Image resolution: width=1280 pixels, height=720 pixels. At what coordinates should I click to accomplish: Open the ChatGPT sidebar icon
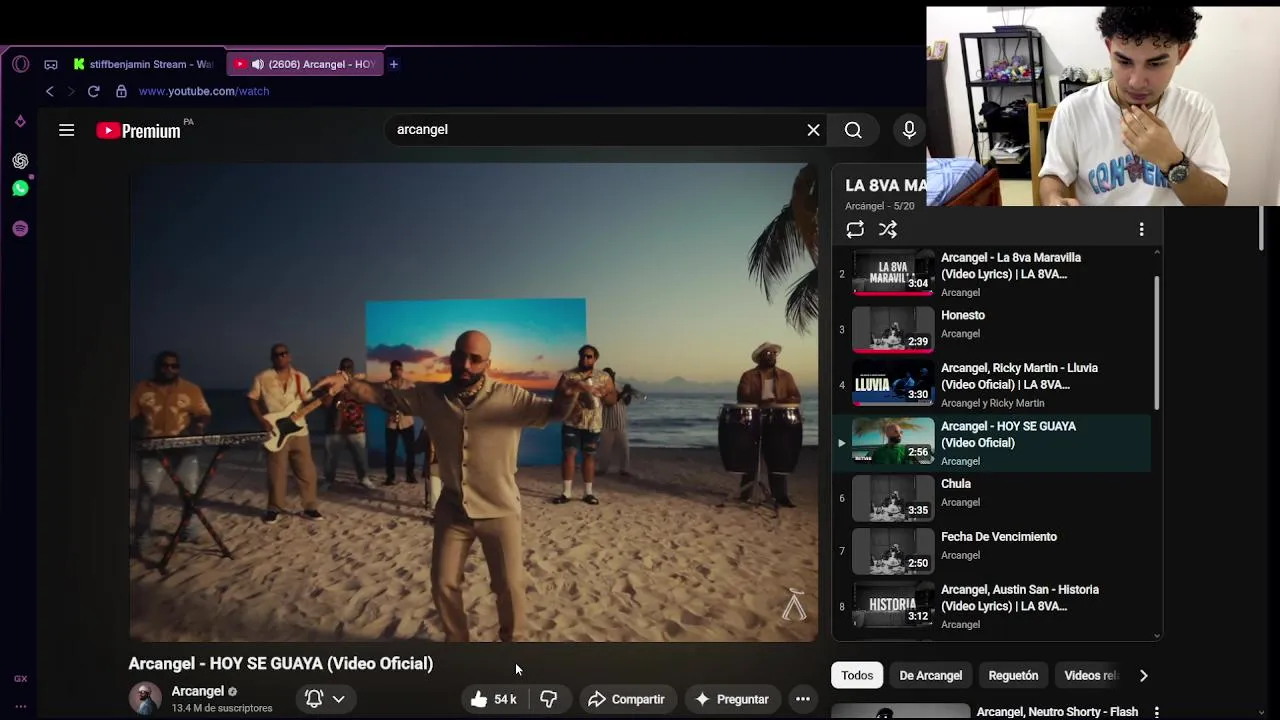coord(20,161)
